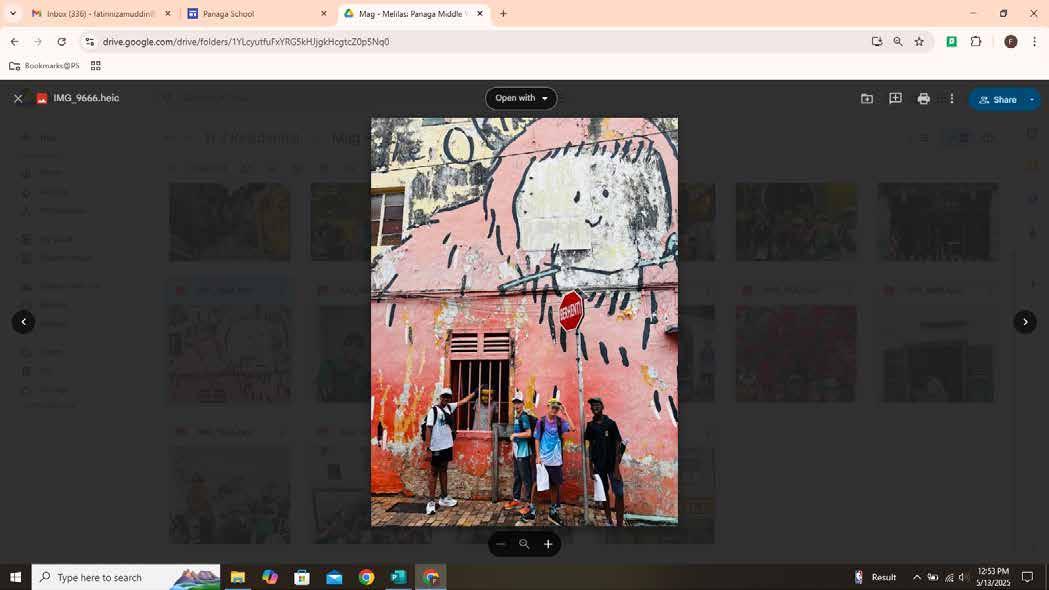The width and height of the screenshot is (1049, 590).
Task: Open Google Chrome taskbar icon
Action: point(366,577)
